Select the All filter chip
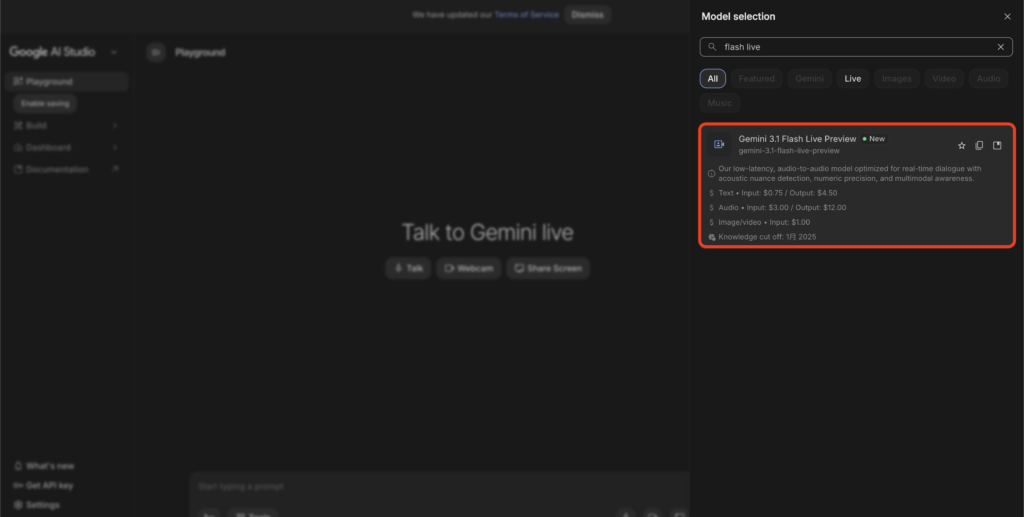Image resolution: width=1024 pixels, height=517 pixels. tap(712, 78)
